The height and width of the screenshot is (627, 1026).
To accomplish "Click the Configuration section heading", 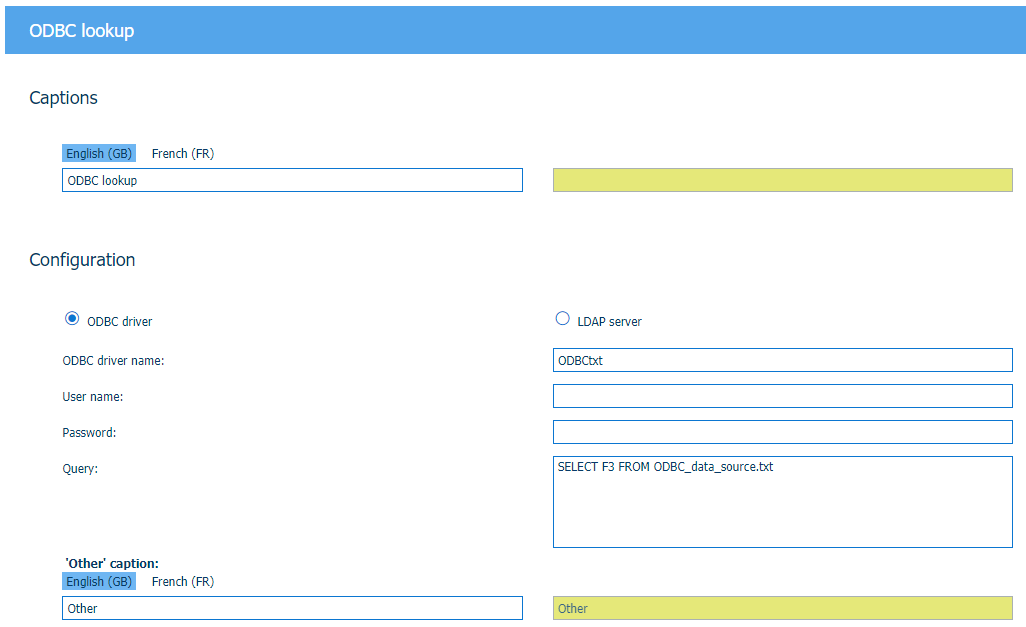I will click(82, 260).
